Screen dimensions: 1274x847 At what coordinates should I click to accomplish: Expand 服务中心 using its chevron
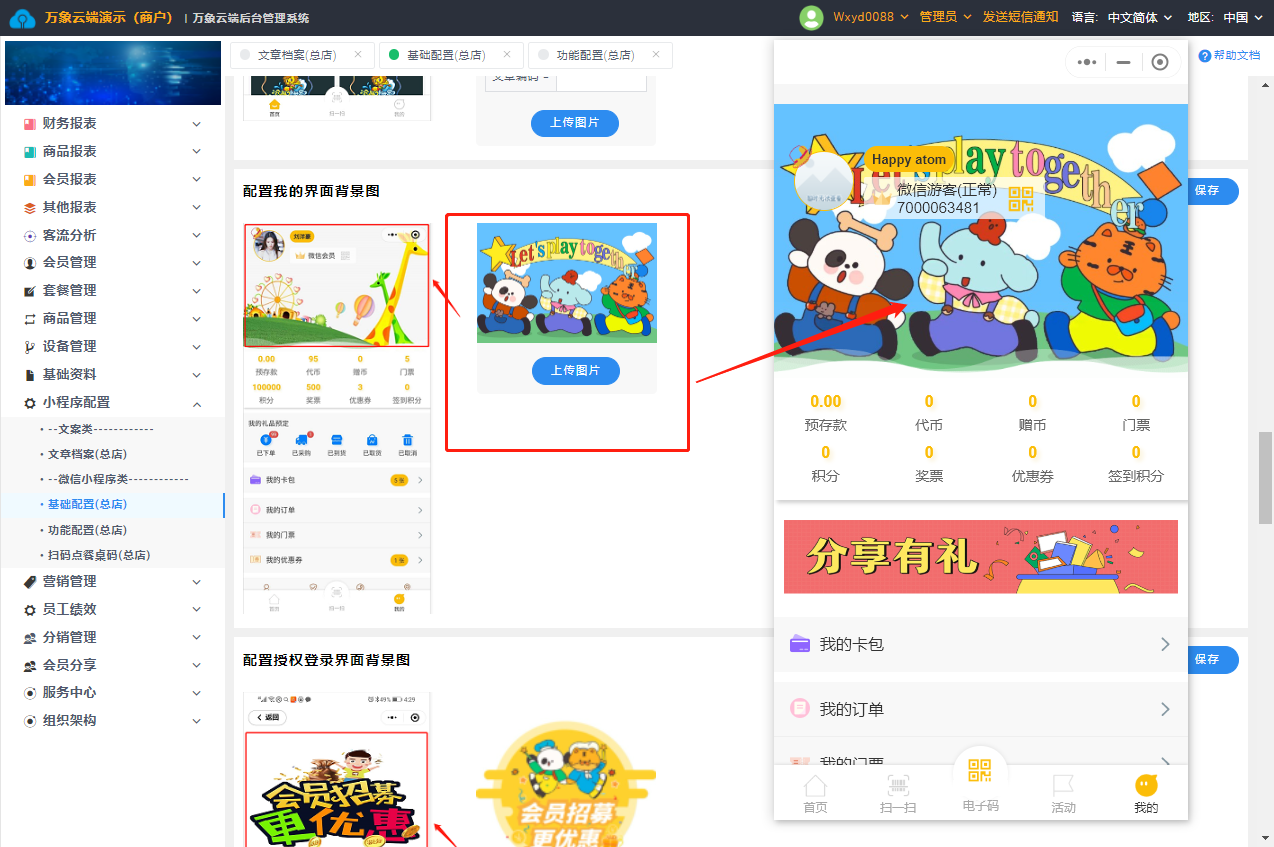click(x=197, y=693)
